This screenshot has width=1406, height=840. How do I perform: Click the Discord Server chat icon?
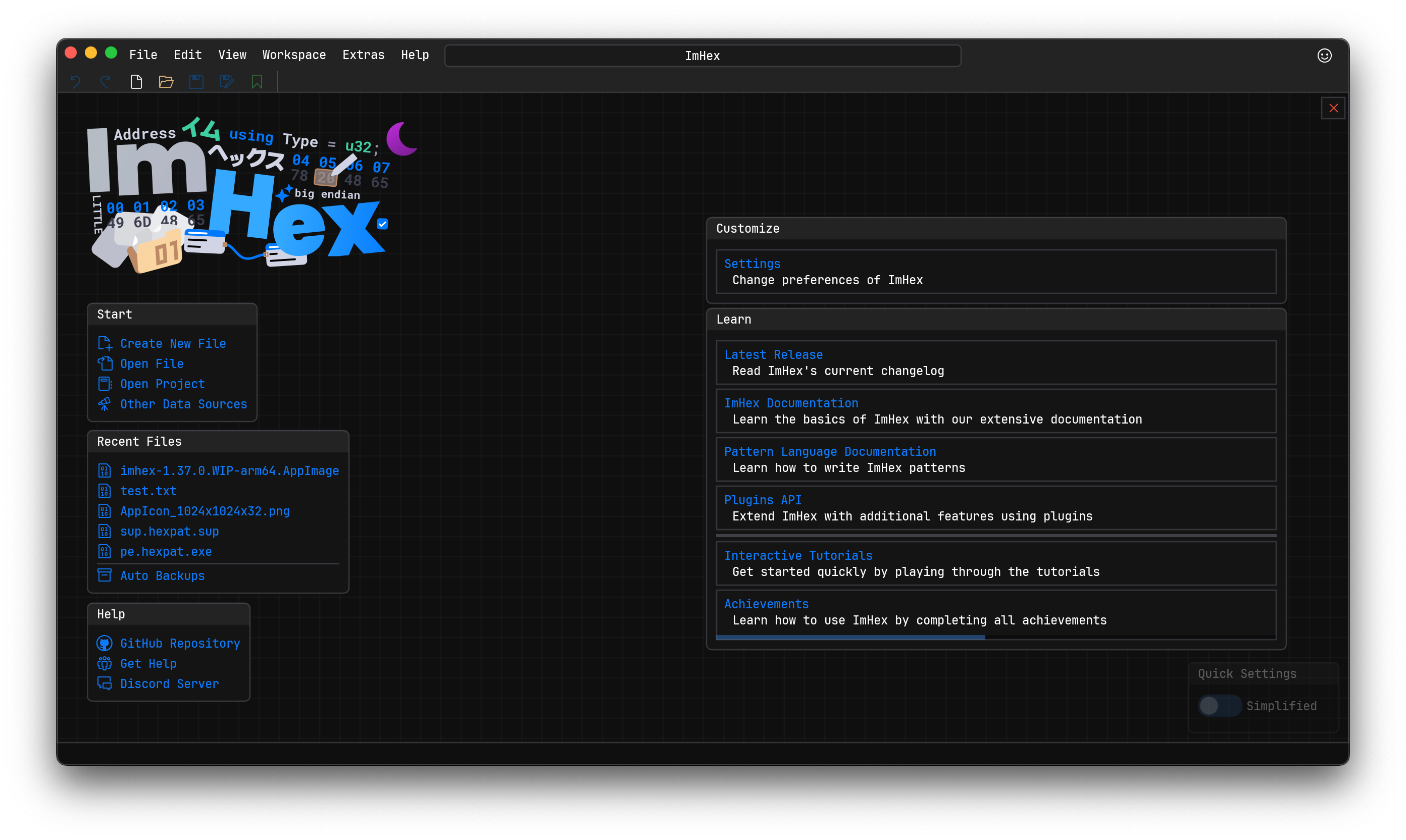[x=105, y=684]
